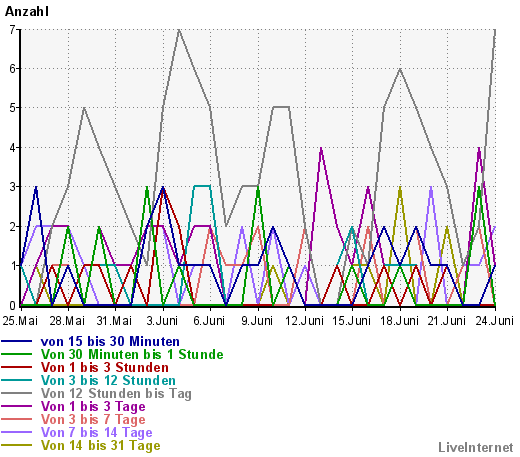Click the '15.Juni' x-axis label
The height and width of the screenshot is (457, 520).
tap(352, 321)
